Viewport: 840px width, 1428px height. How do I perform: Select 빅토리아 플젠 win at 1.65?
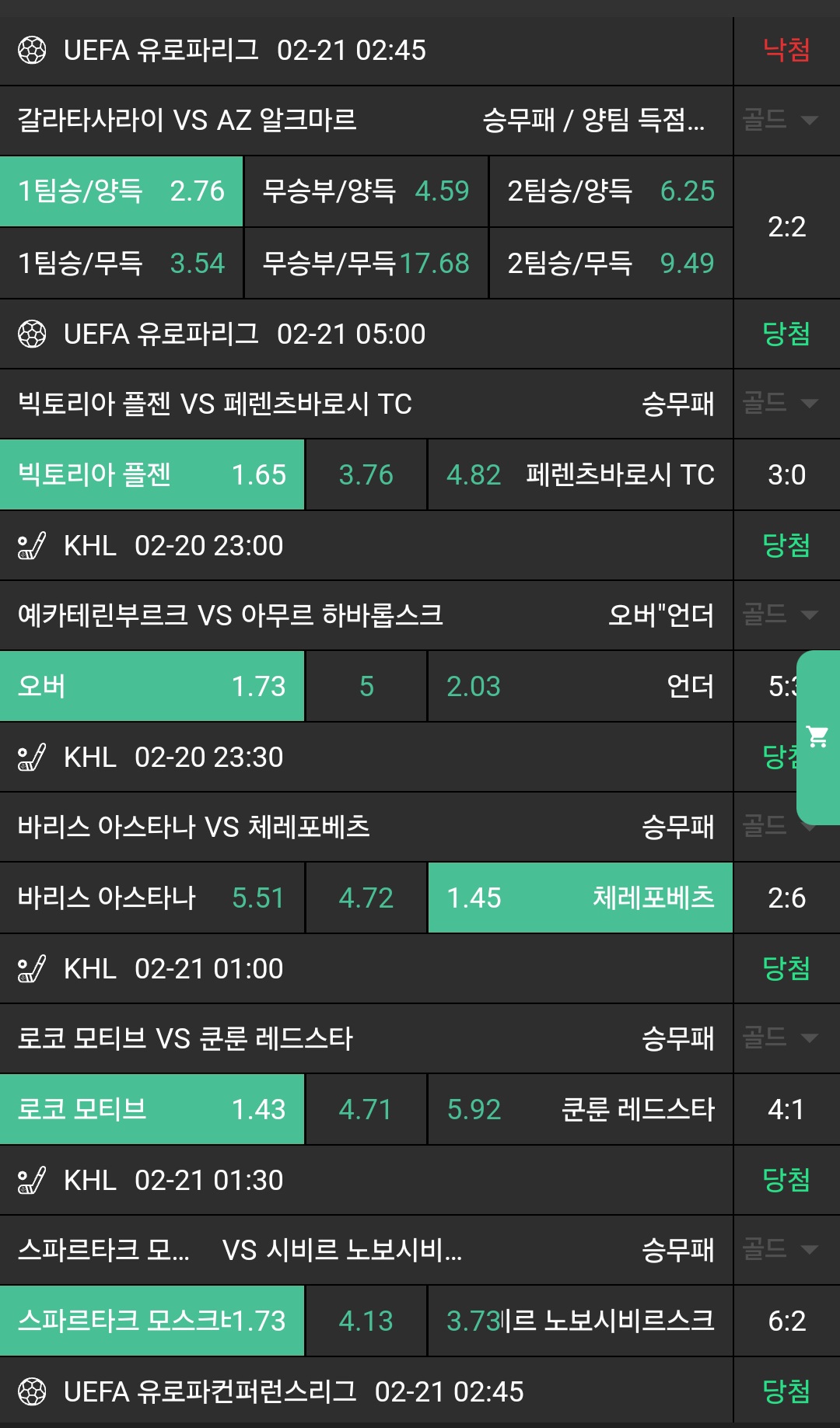[x=152, y=475]
